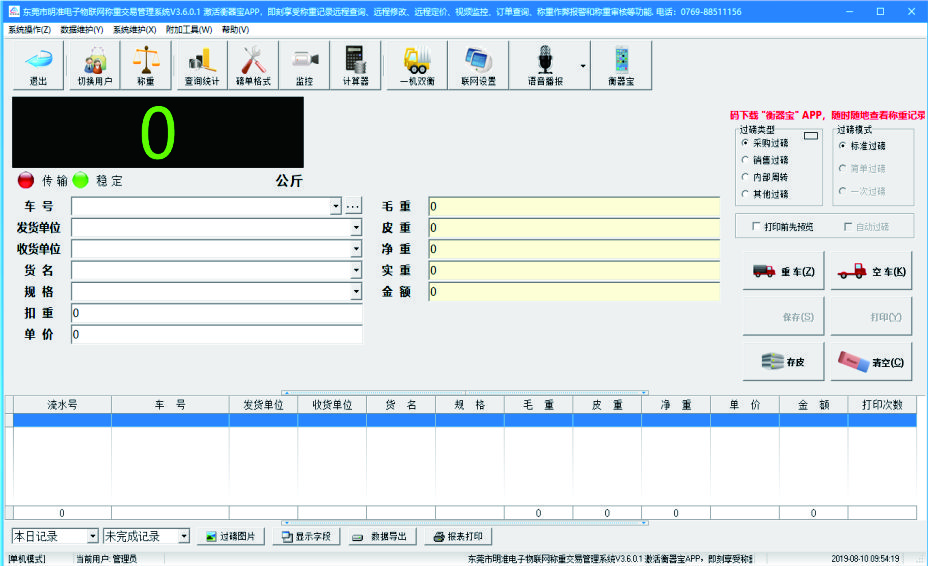The width and height of the screenshot is (928, 566).
Task: Expand the 收货单位 dropdown
Action: coord(356,249)
